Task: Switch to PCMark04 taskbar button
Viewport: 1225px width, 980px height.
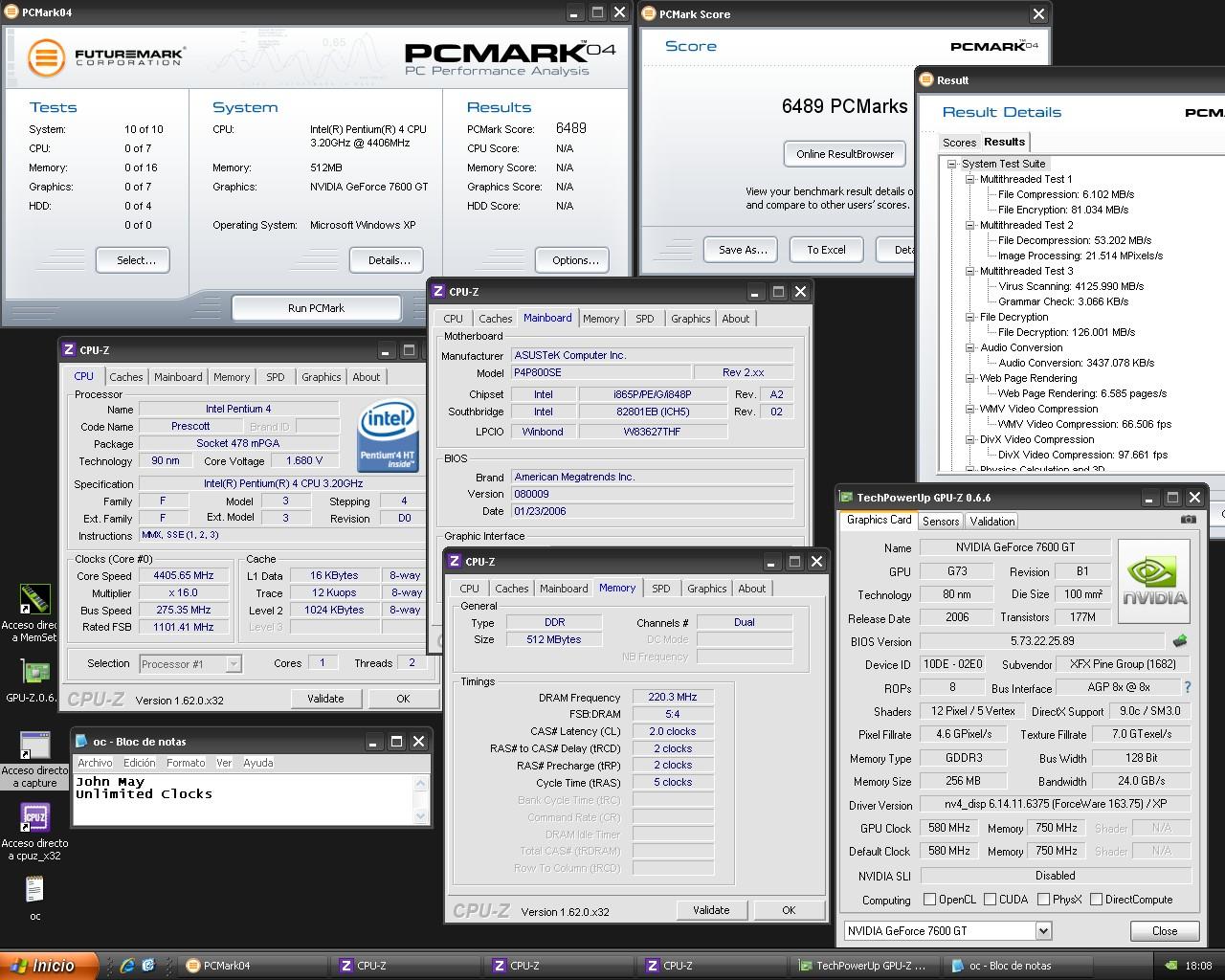Action: (253, 966)
